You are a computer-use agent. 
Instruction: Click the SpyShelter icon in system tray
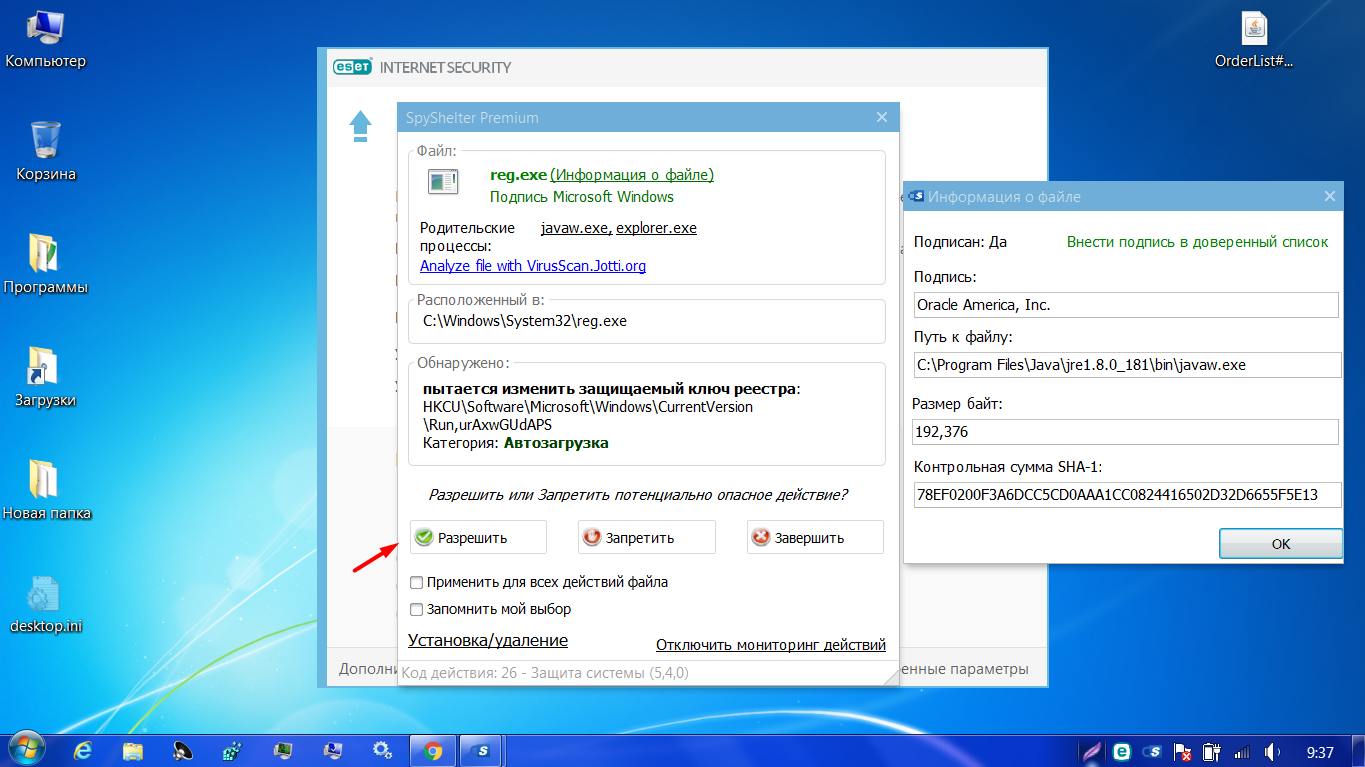(1152, 751)
